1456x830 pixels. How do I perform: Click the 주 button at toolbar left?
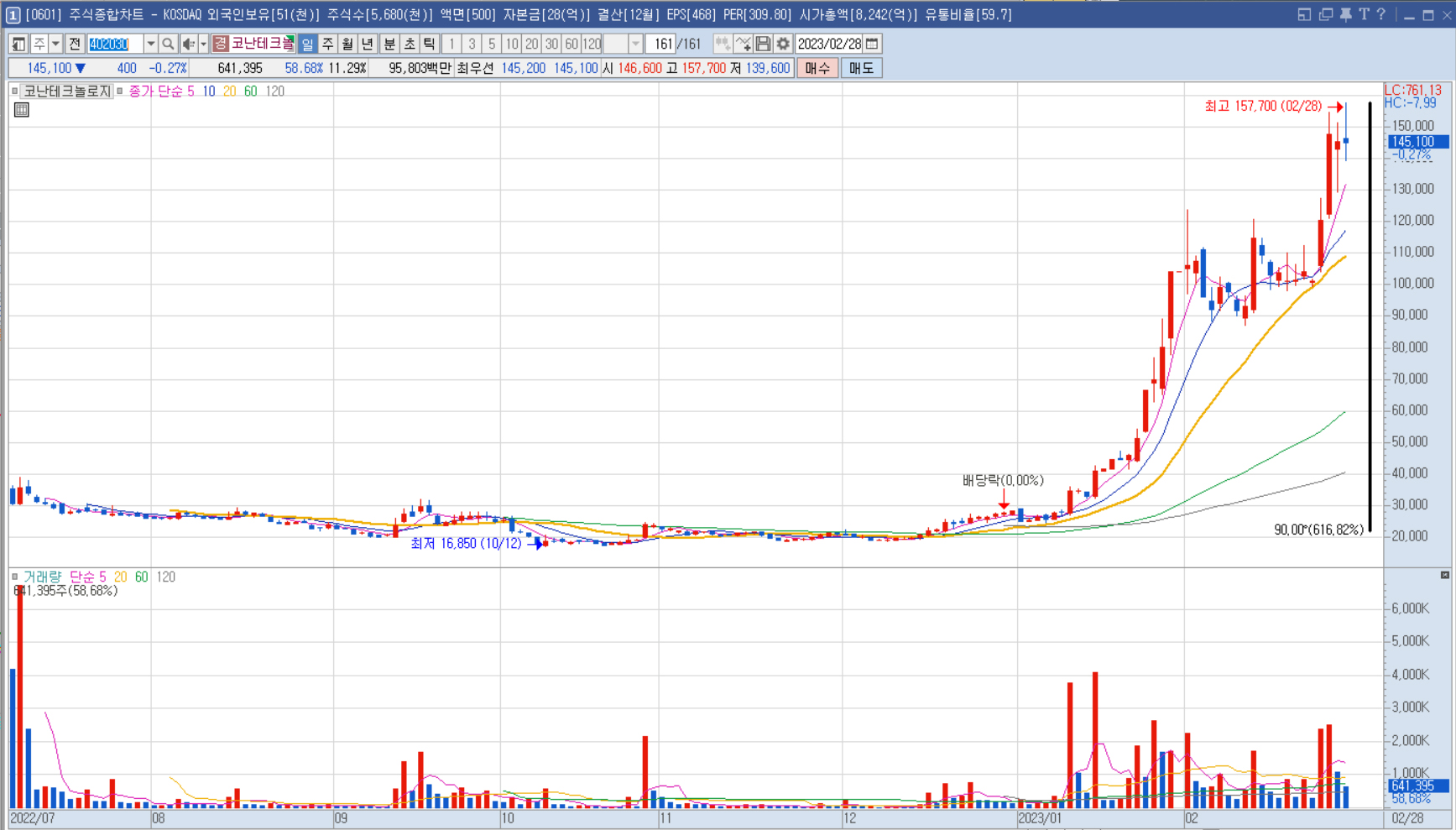click(39, 44)
